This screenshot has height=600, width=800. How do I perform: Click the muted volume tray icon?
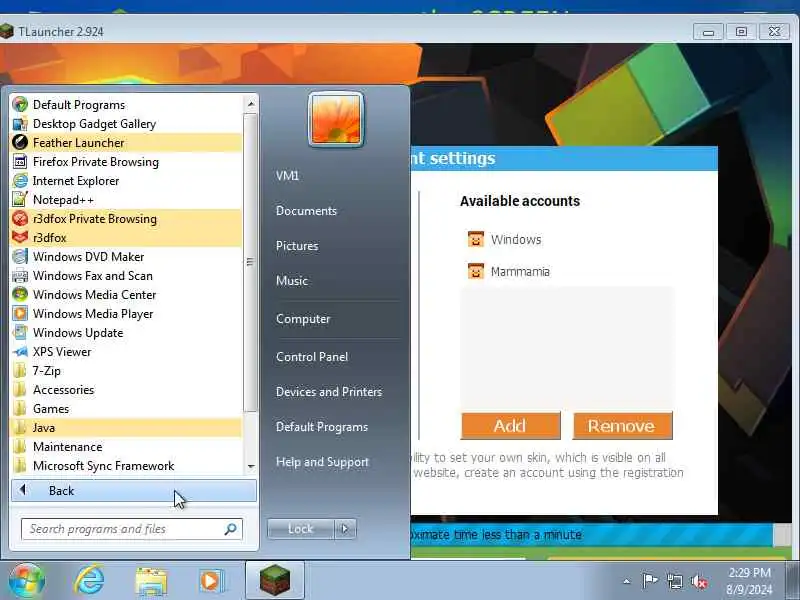[699, 581]
